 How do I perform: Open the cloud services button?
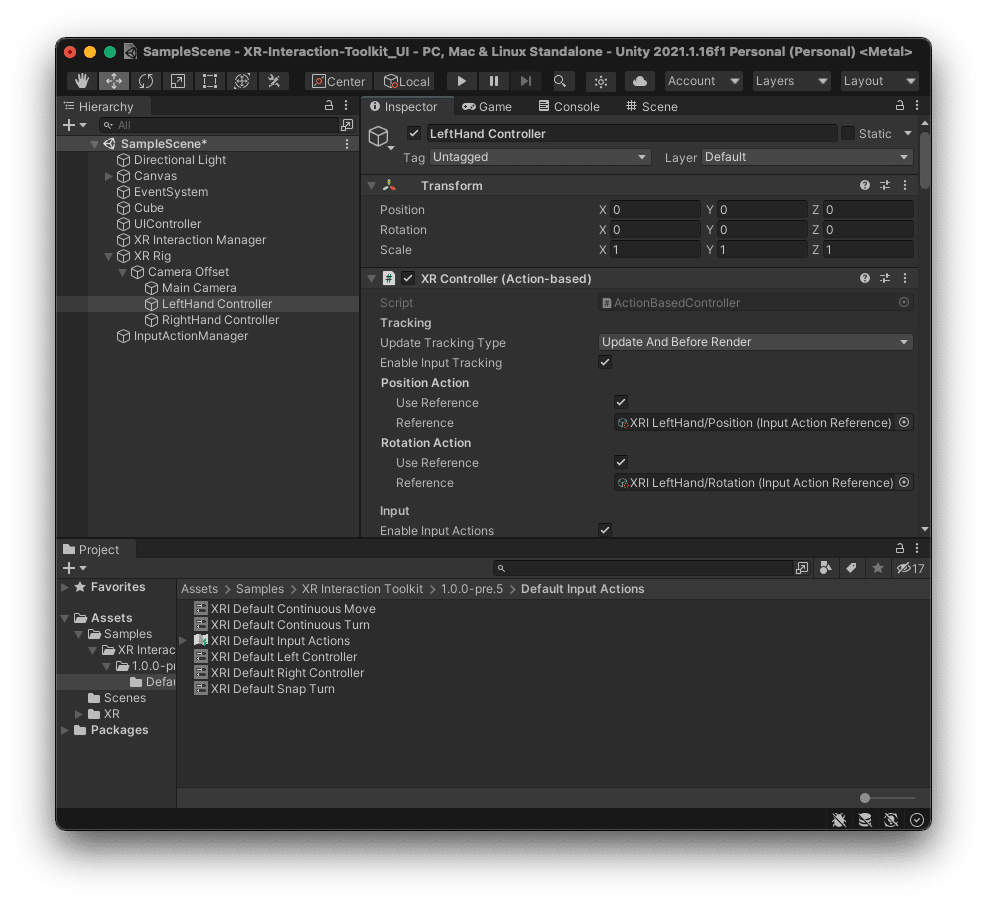[640, 81]
